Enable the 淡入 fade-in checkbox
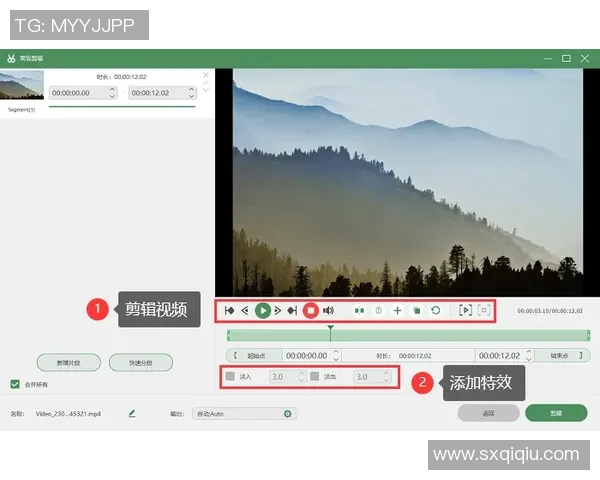600x480 pixels. [x=231, y=377]
